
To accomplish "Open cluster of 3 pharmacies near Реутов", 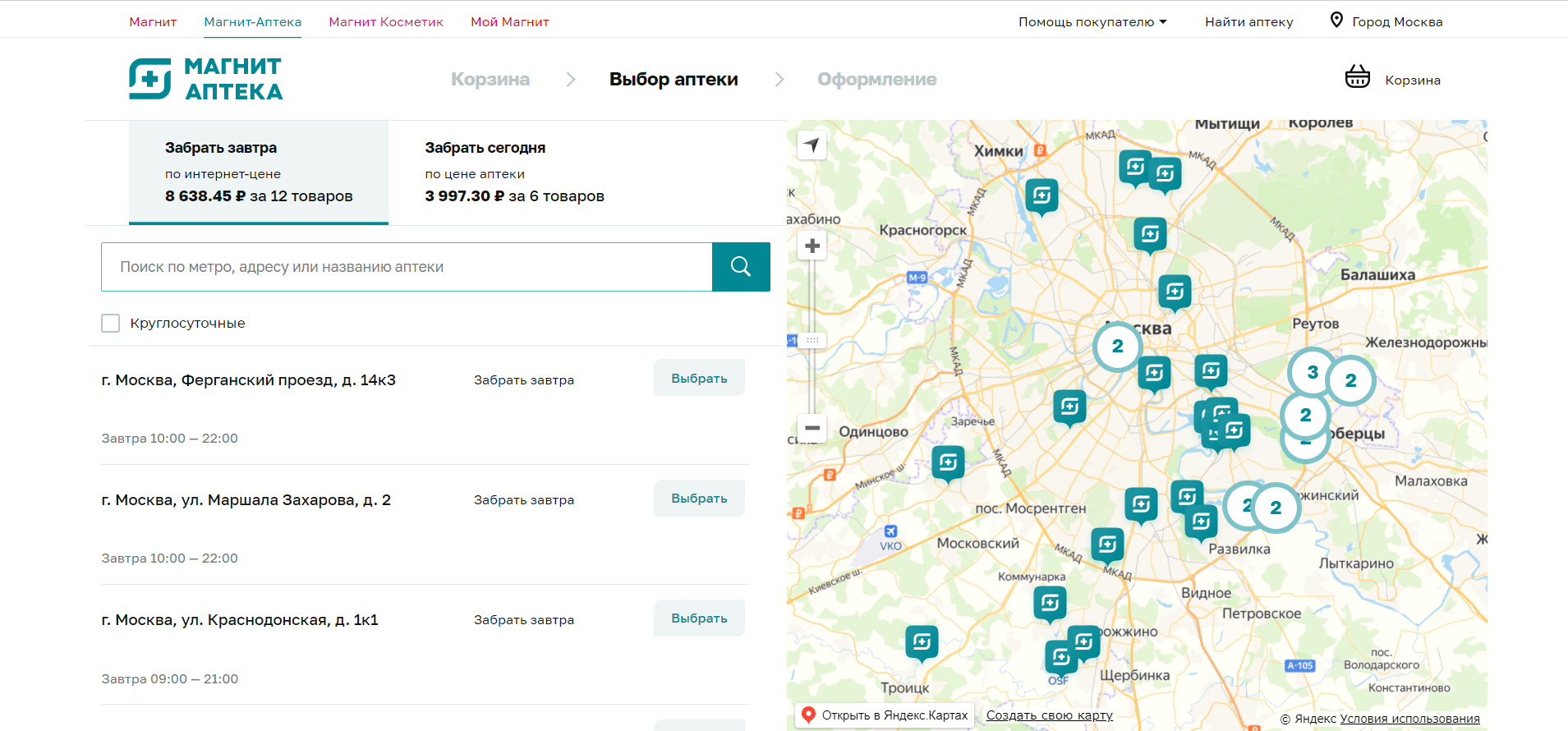I will tap(1313, 372).
